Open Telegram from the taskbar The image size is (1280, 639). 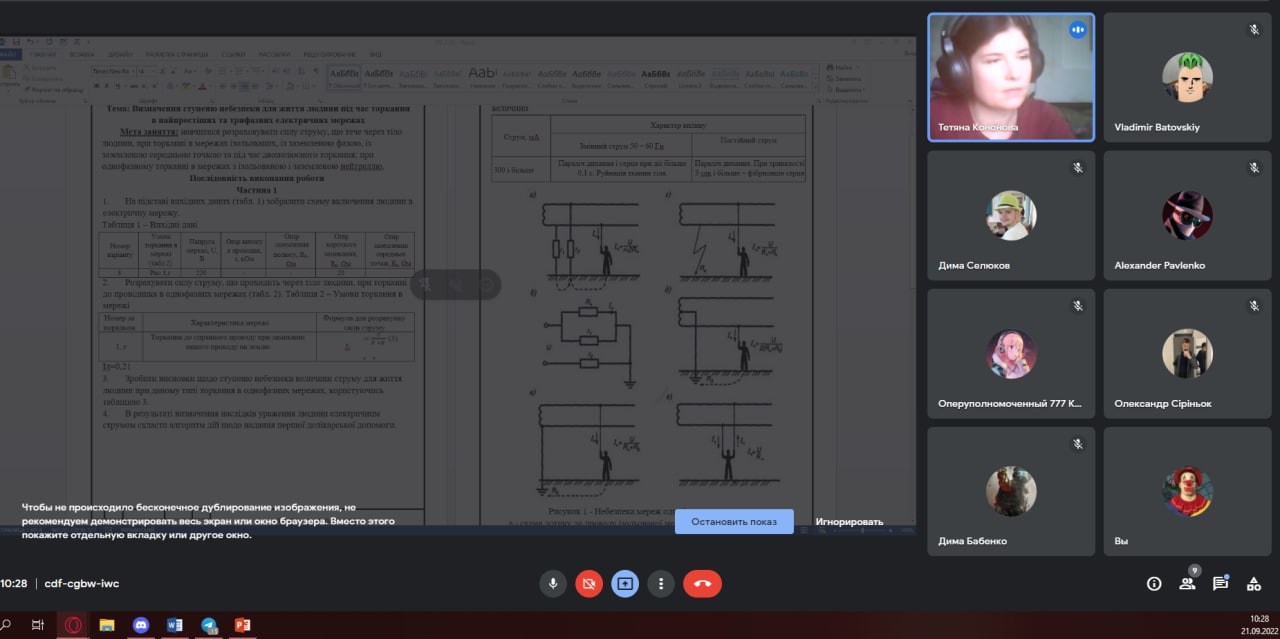click(x=208, y=625)
